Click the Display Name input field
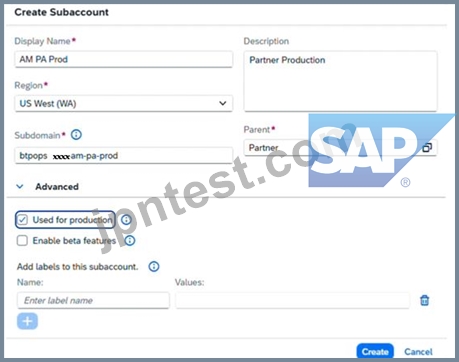Viewport: 459px width, 362px height. point(123,59)
